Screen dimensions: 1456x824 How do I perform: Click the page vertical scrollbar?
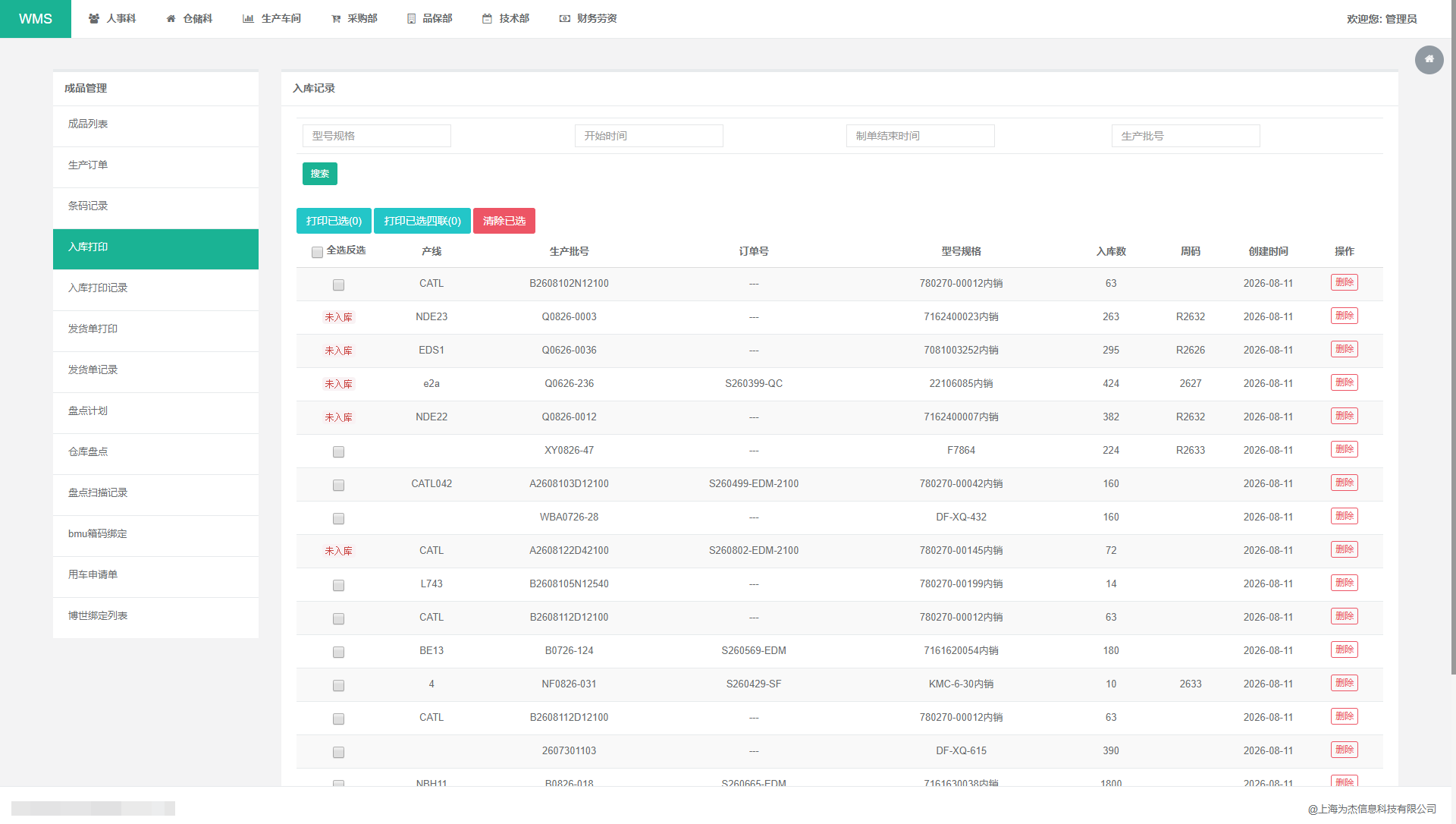(1453, 338)
